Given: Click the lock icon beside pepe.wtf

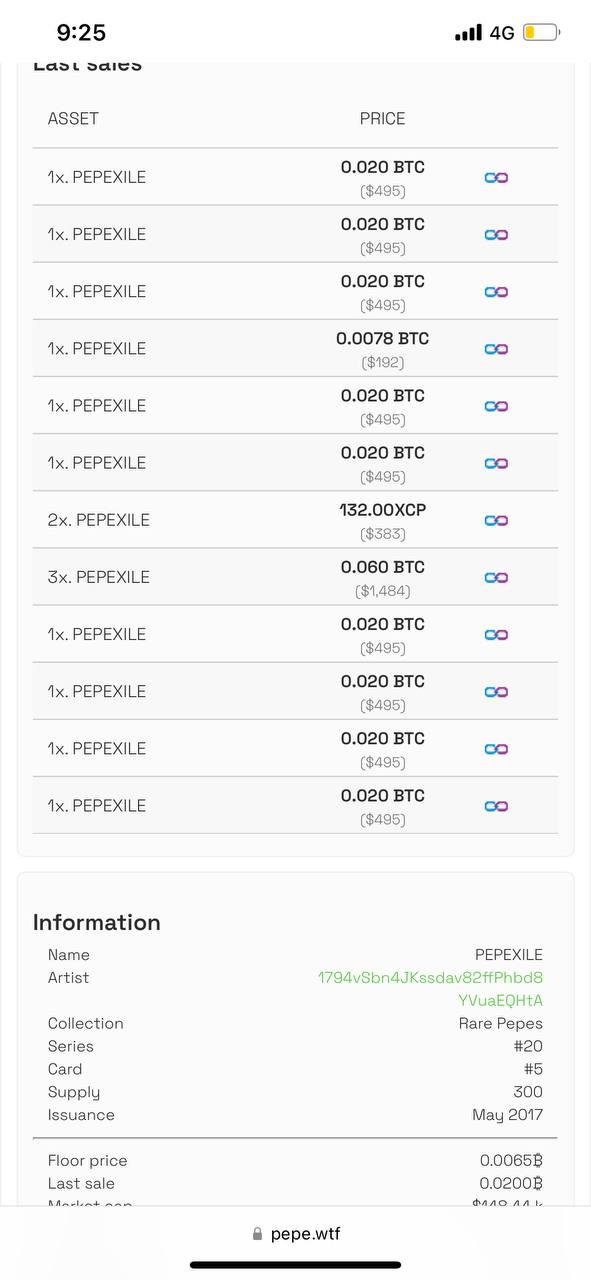Looking at the screenshot, I should tap(258, 1234).
